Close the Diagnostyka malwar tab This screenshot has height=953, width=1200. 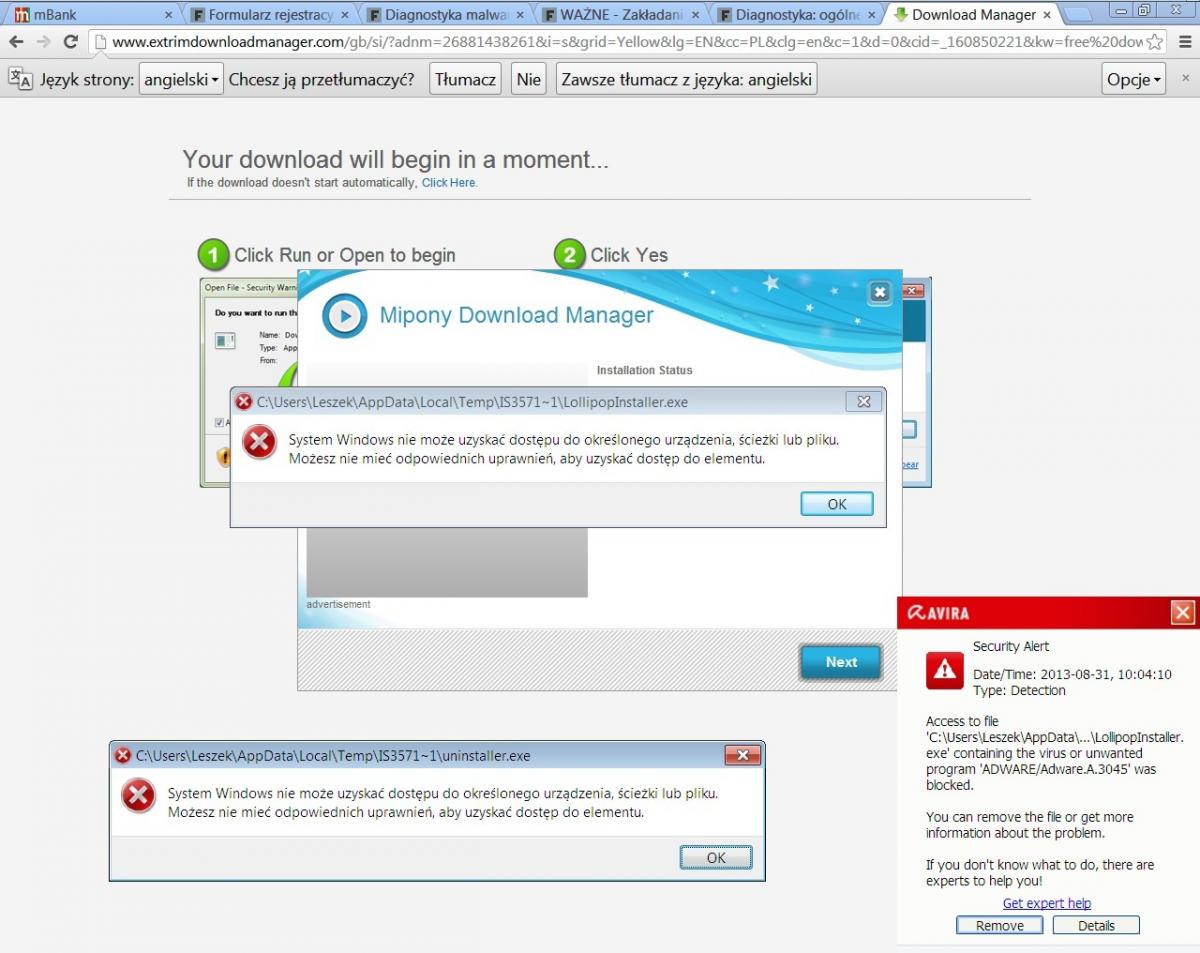tap(520, 15)
